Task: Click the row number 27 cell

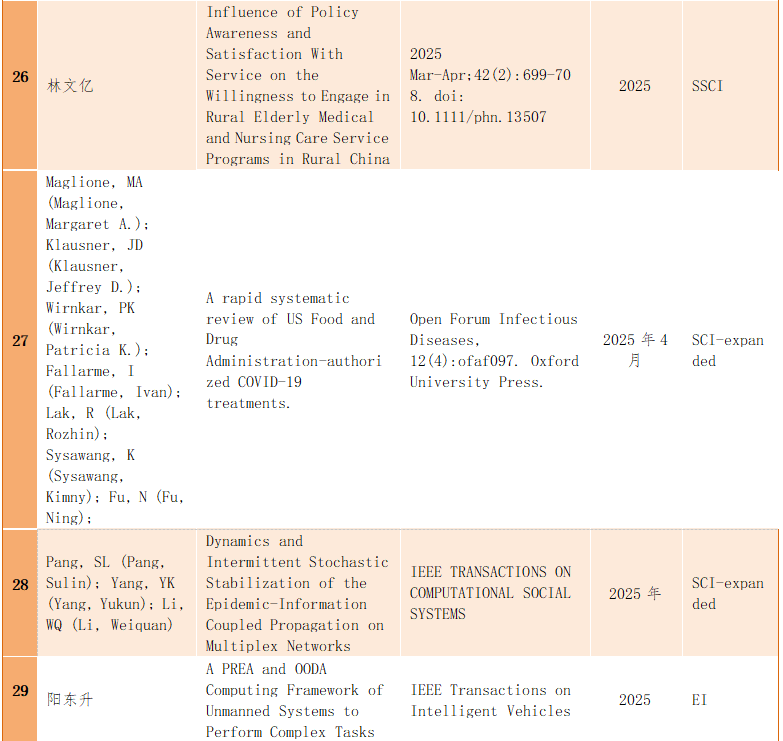Action: [x=20, y=341]
